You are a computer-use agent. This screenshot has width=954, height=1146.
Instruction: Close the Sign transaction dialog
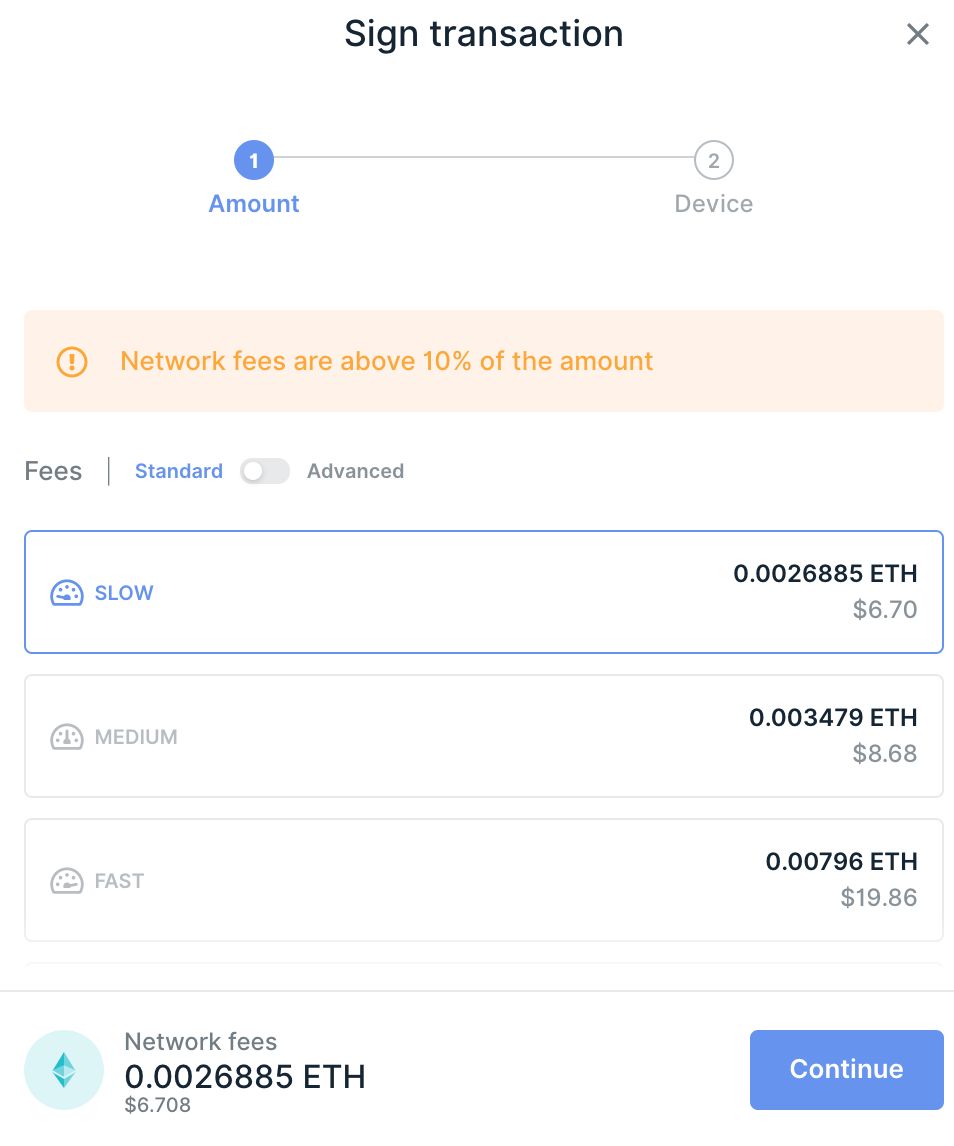pos(917,35)
